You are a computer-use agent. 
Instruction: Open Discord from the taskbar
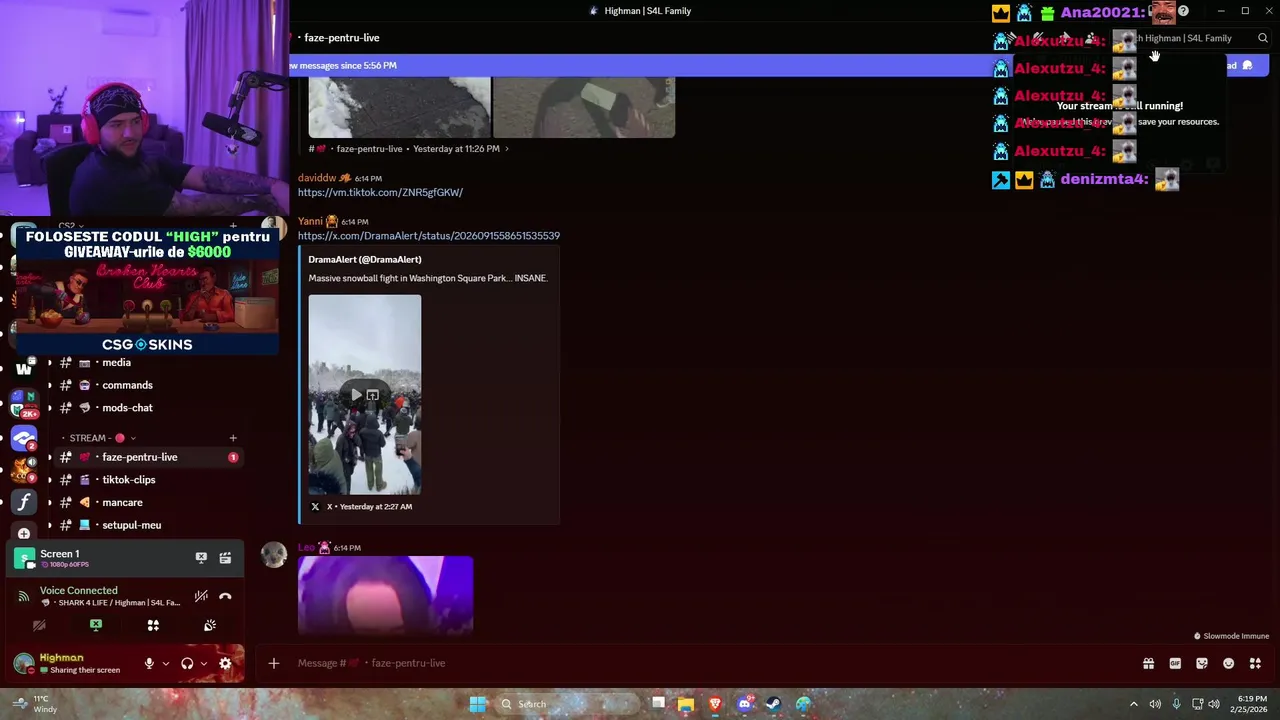(x=744, y=704)
